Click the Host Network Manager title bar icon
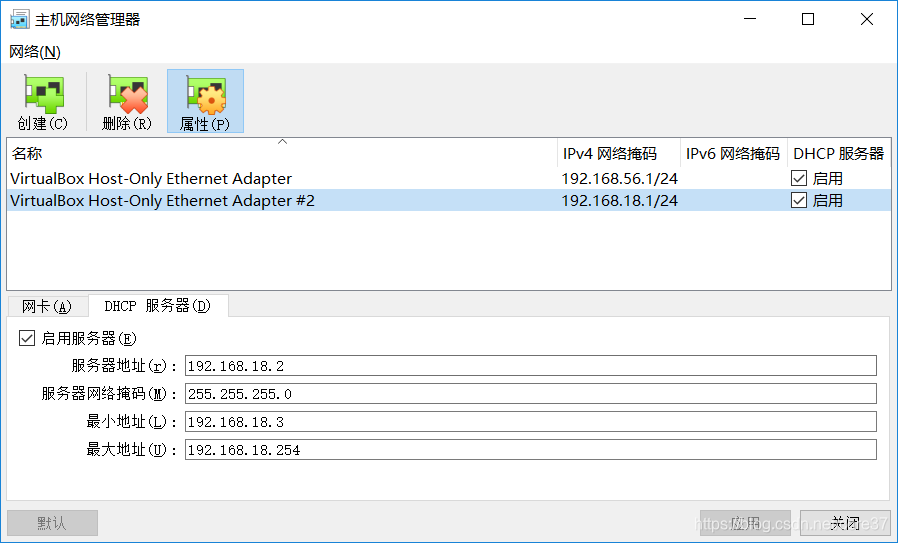This screenshot has width=898, height=543. pos(19,19)
